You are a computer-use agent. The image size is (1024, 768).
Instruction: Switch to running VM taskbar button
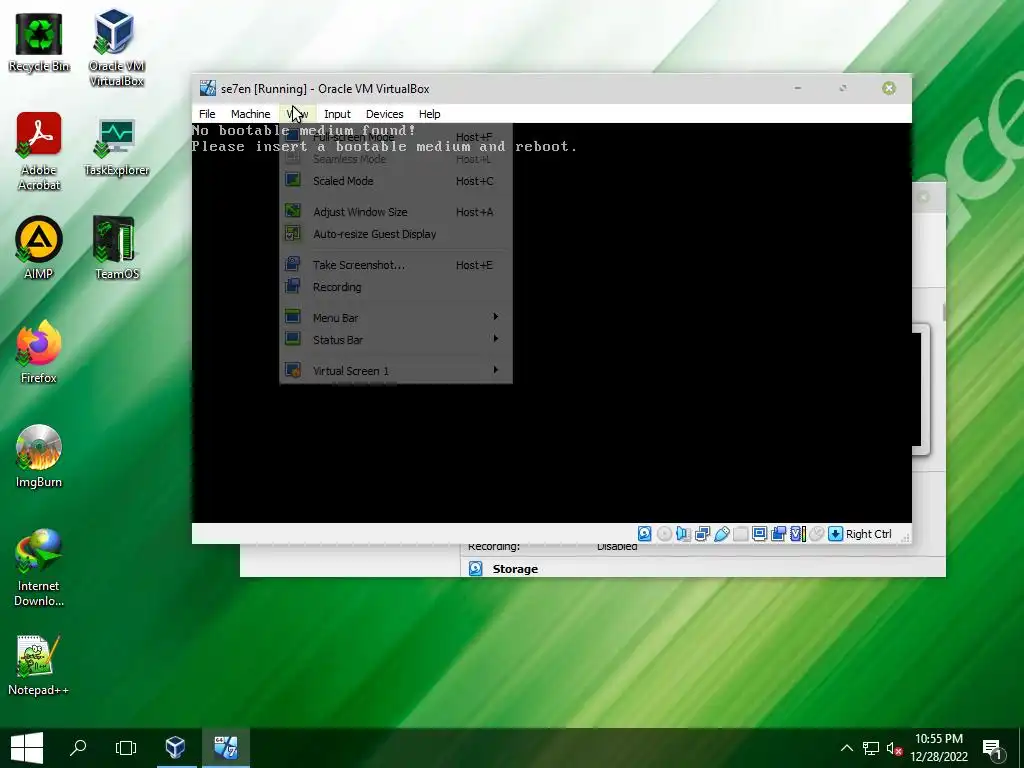(x=226, y=748)
